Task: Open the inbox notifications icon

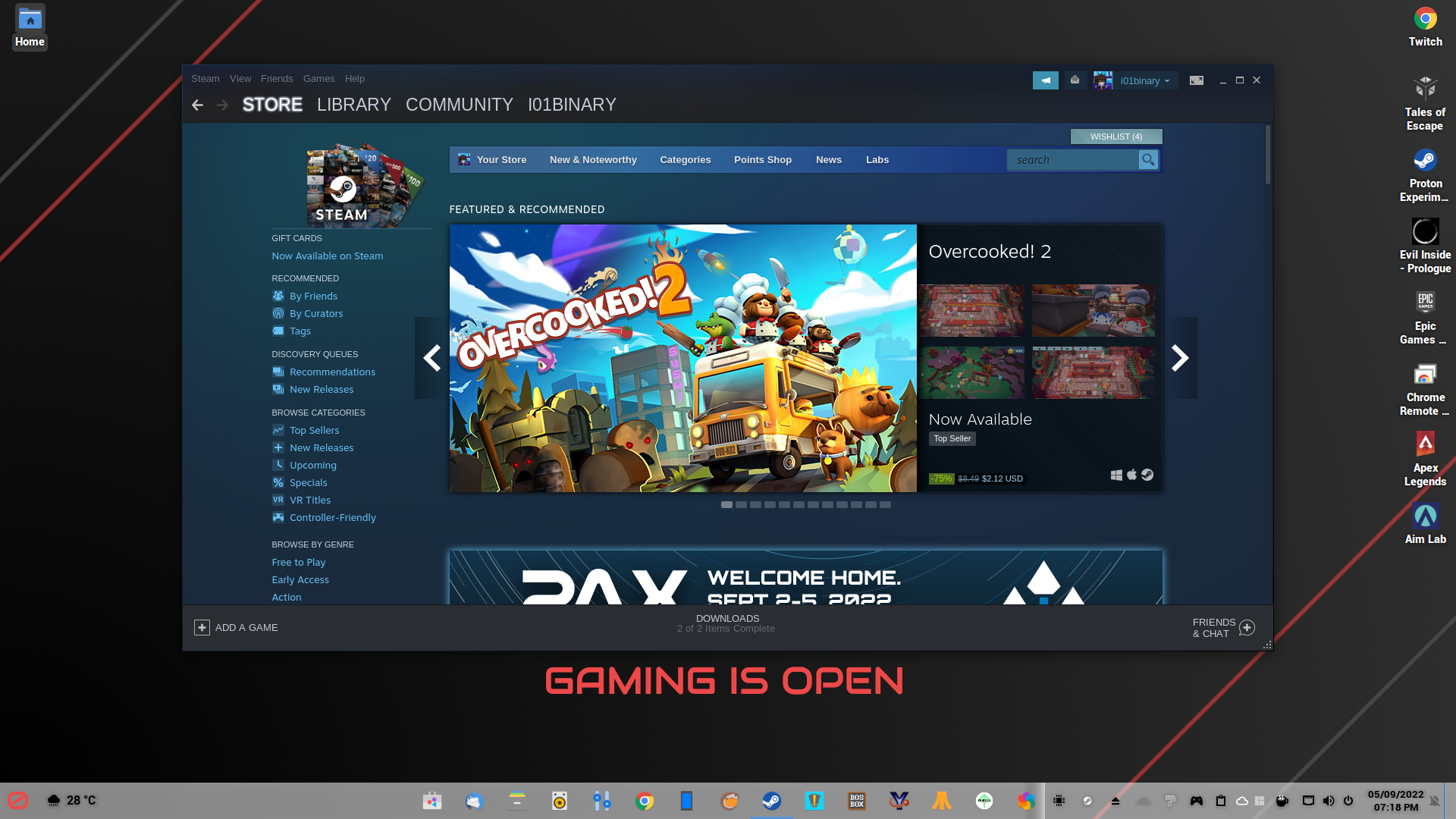Action: click(x=1075, y=80)
